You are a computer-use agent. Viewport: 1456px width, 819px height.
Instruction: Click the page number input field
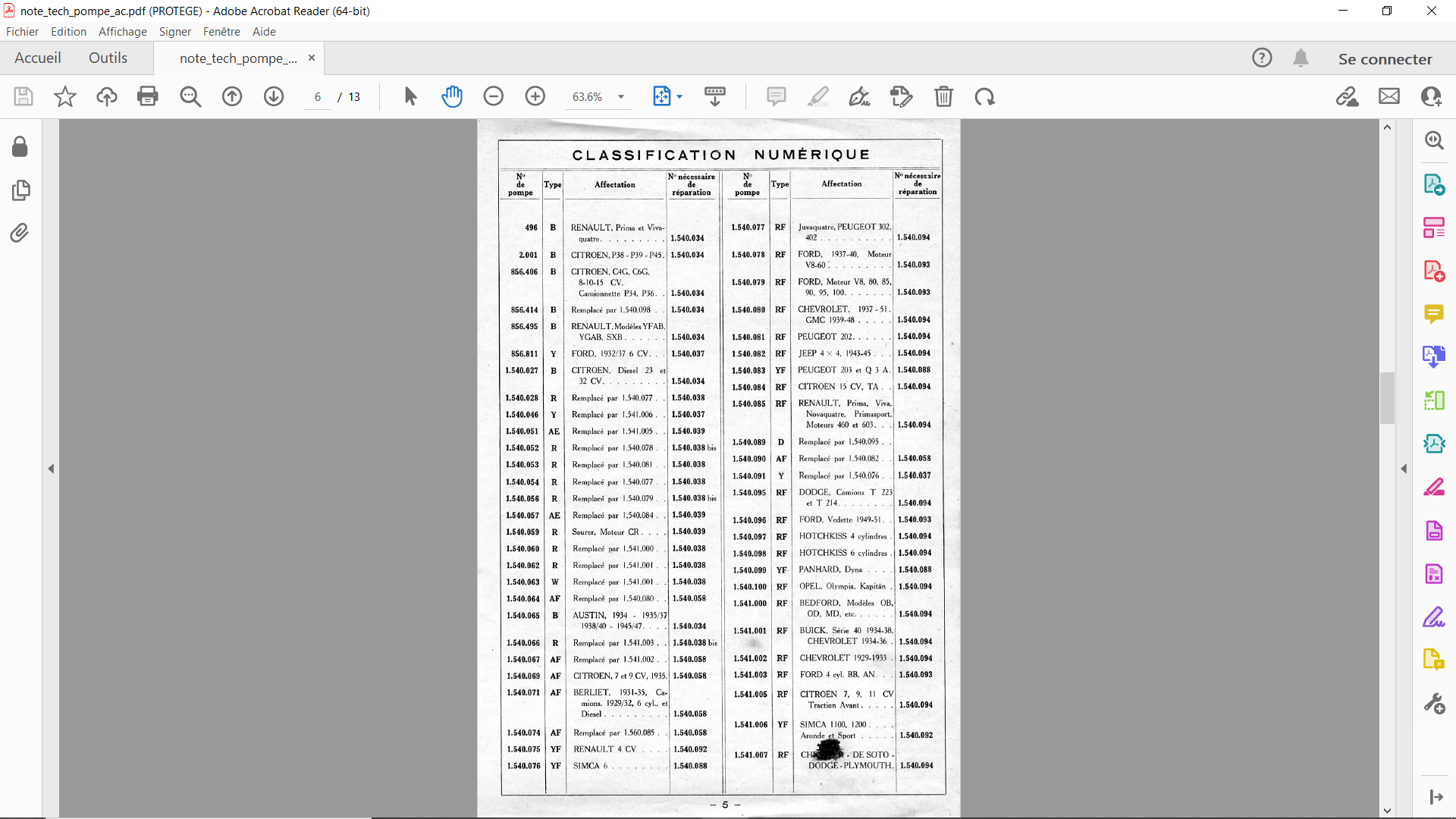tap(318, 97)
